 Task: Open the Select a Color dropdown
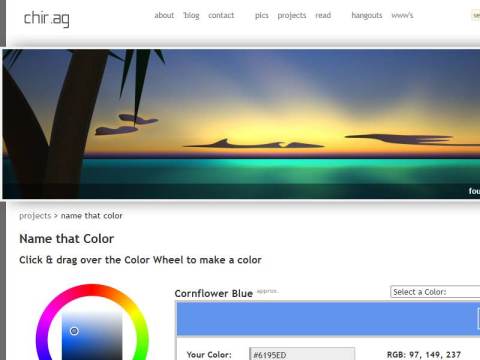click(x=435, y=292)
